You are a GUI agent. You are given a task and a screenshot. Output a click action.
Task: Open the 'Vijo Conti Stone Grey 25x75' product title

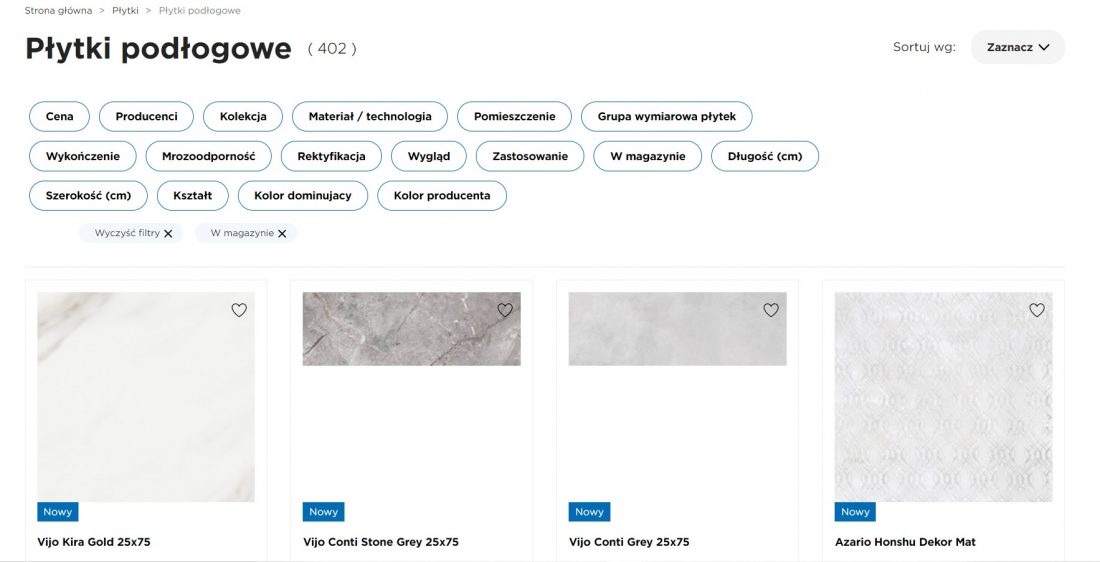[x=380, y=542]
